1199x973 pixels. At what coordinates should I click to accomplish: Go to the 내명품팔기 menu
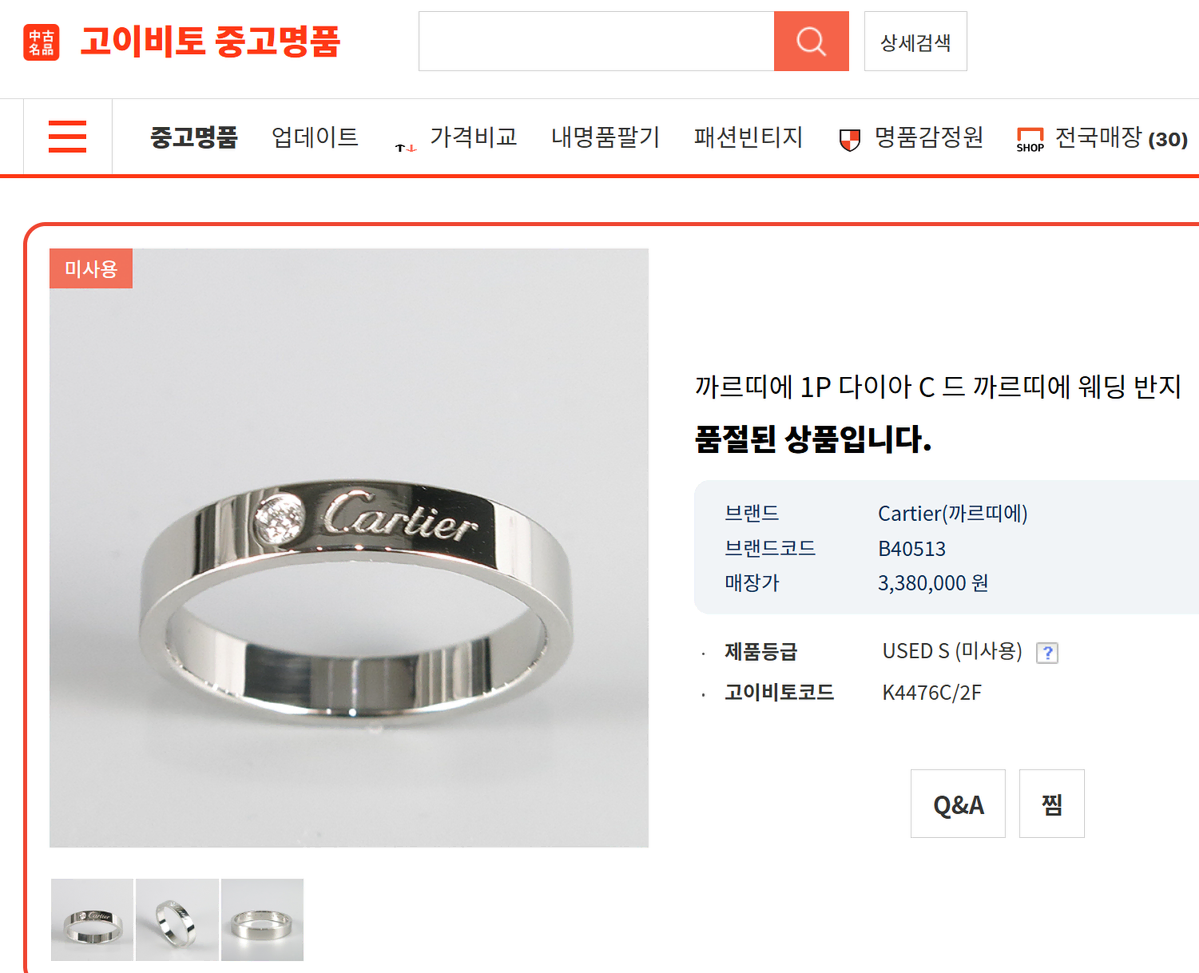605,138
